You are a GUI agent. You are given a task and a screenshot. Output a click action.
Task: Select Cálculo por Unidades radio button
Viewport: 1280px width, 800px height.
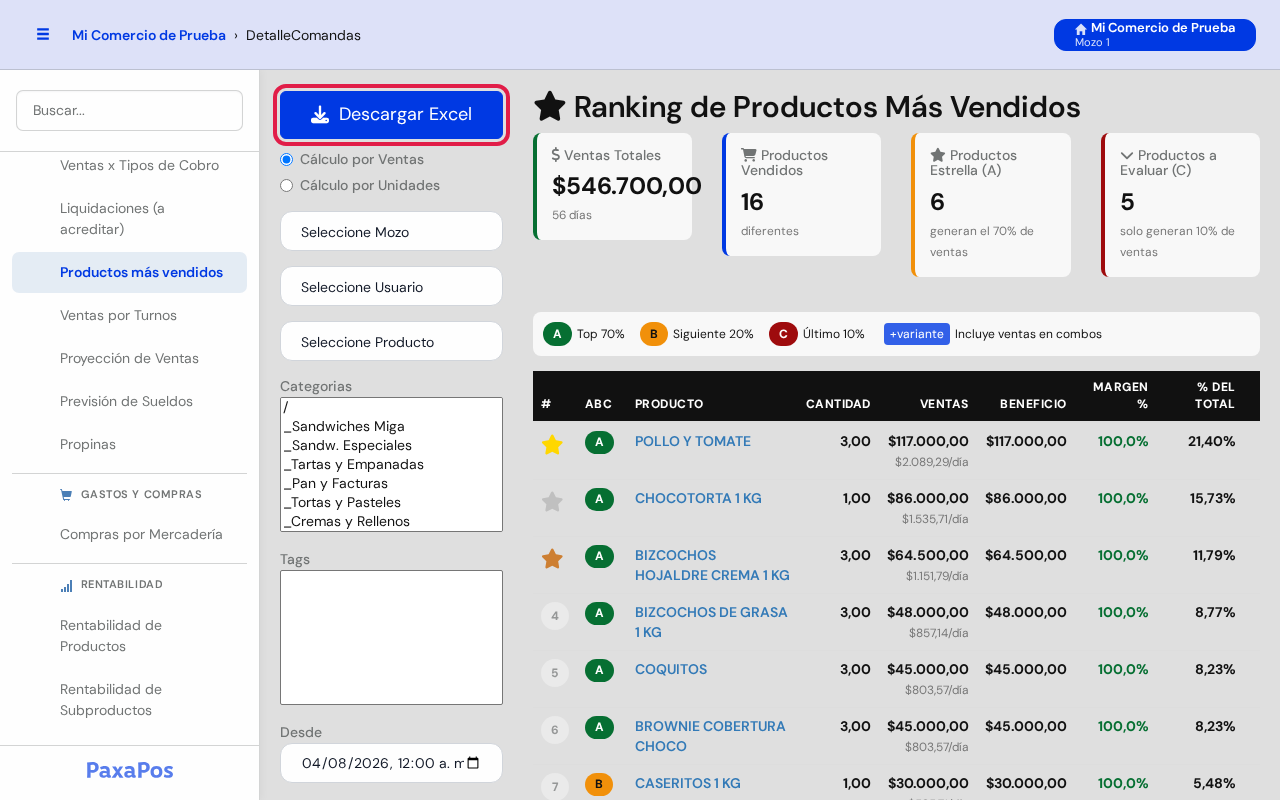click(287, 185)
